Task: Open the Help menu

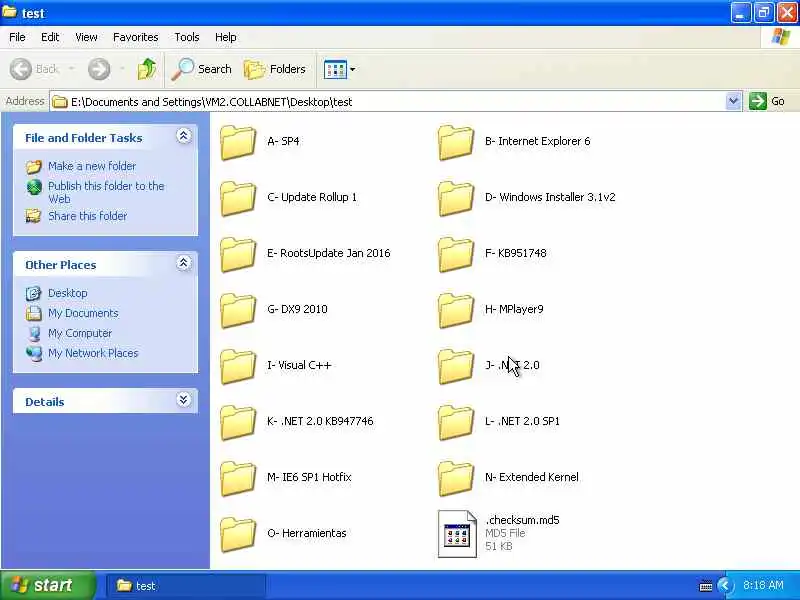Action: coord(226,37)
